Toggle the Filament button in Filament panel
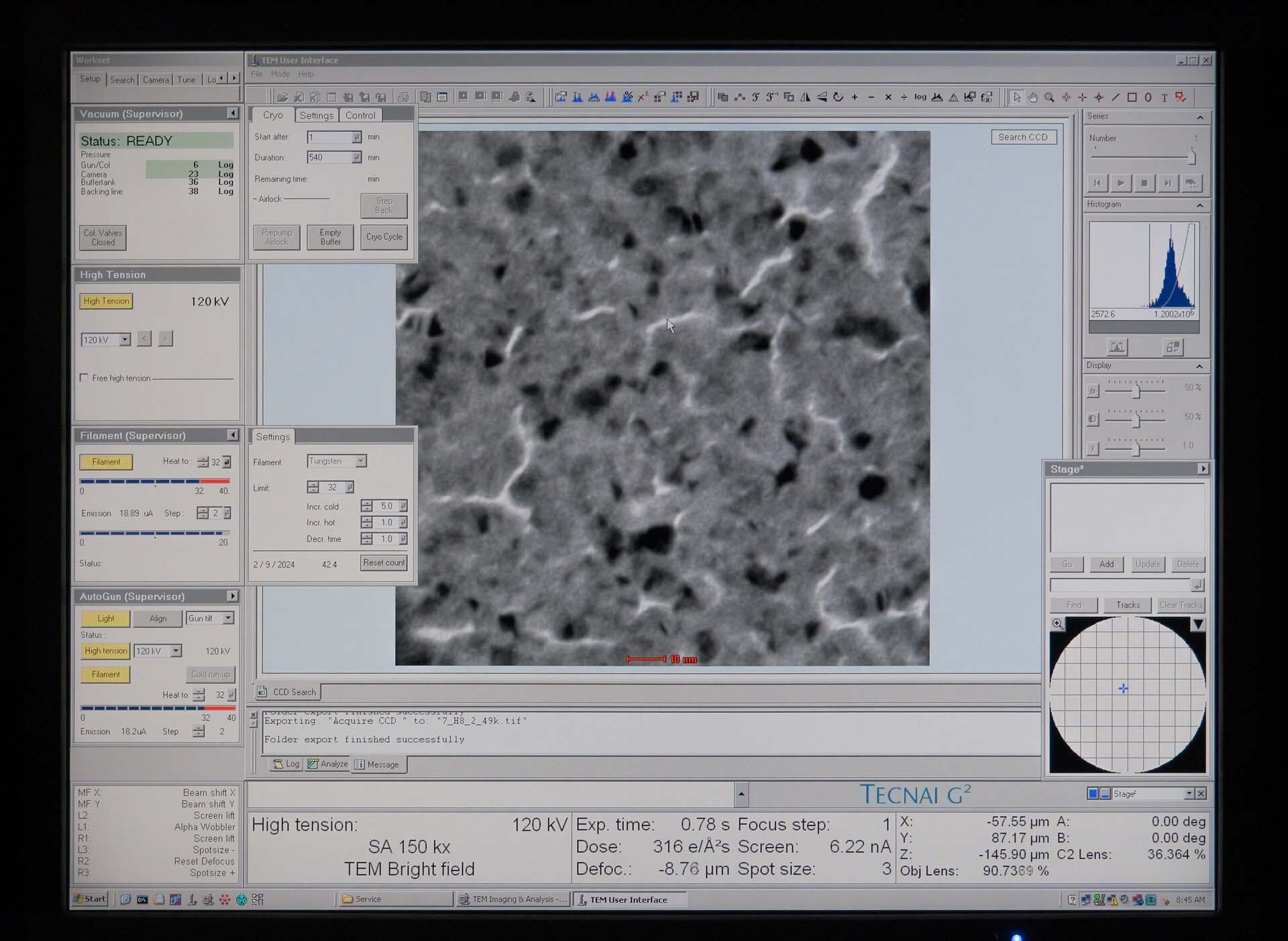Image resolution: width=1288 pixels, height=941 pixels. click(x=106, y=462)
